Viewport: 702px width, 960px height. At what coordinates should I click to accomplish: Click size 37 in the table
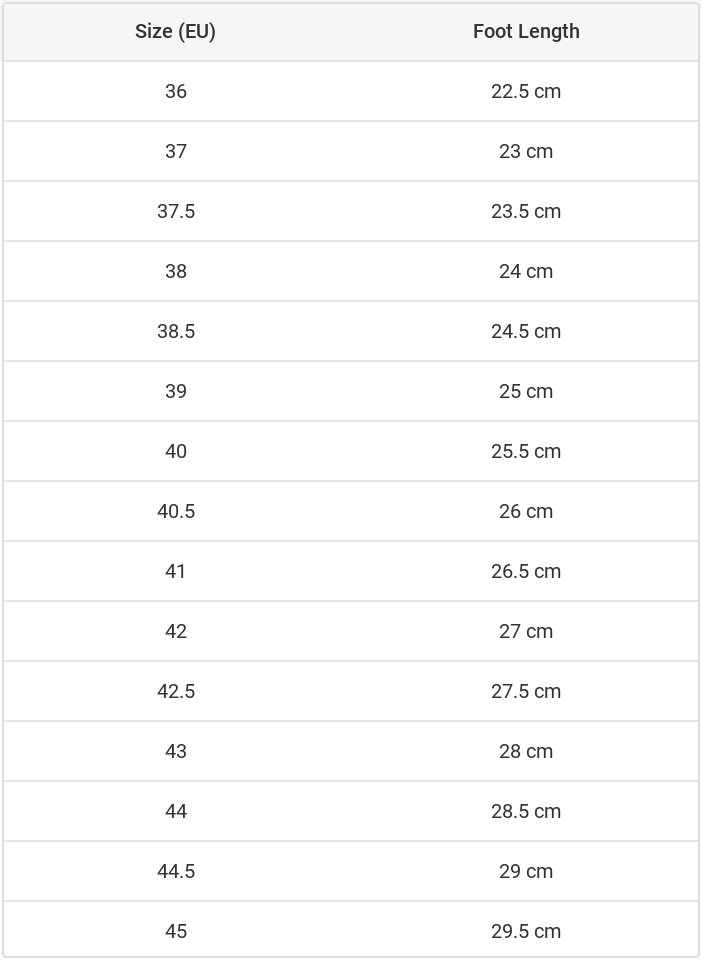tap(176, 151)
